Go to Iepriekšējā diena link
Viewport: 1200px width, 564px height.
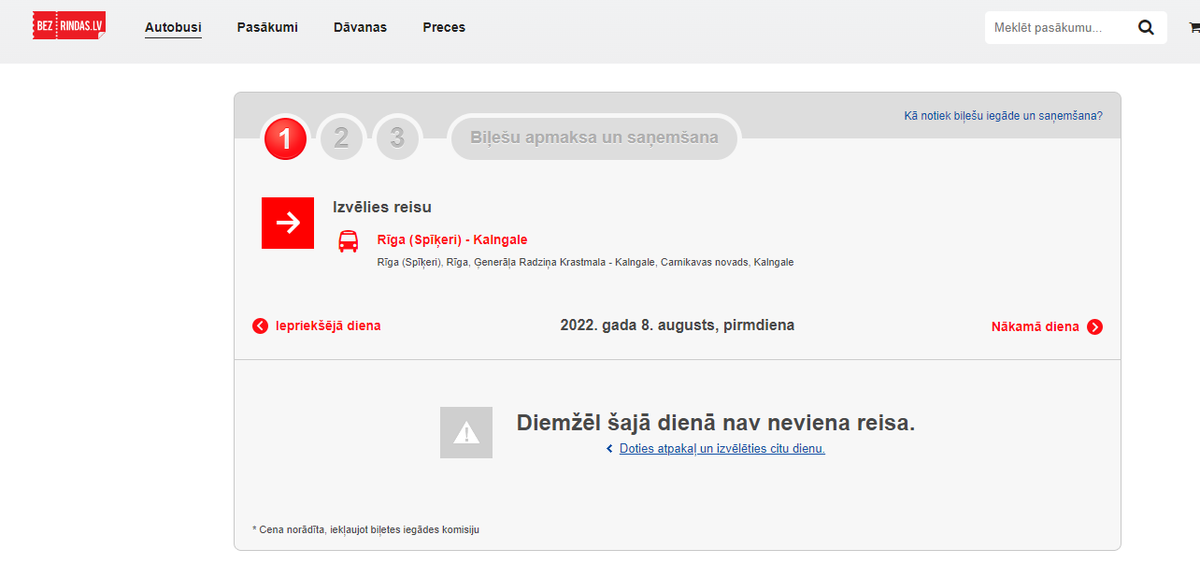pyautogui.click(x=328, y=326)
